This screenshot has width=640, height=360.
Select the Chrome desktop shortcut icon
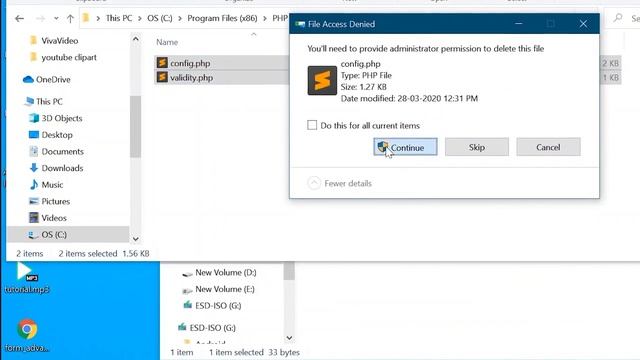[x=27, y=336]
